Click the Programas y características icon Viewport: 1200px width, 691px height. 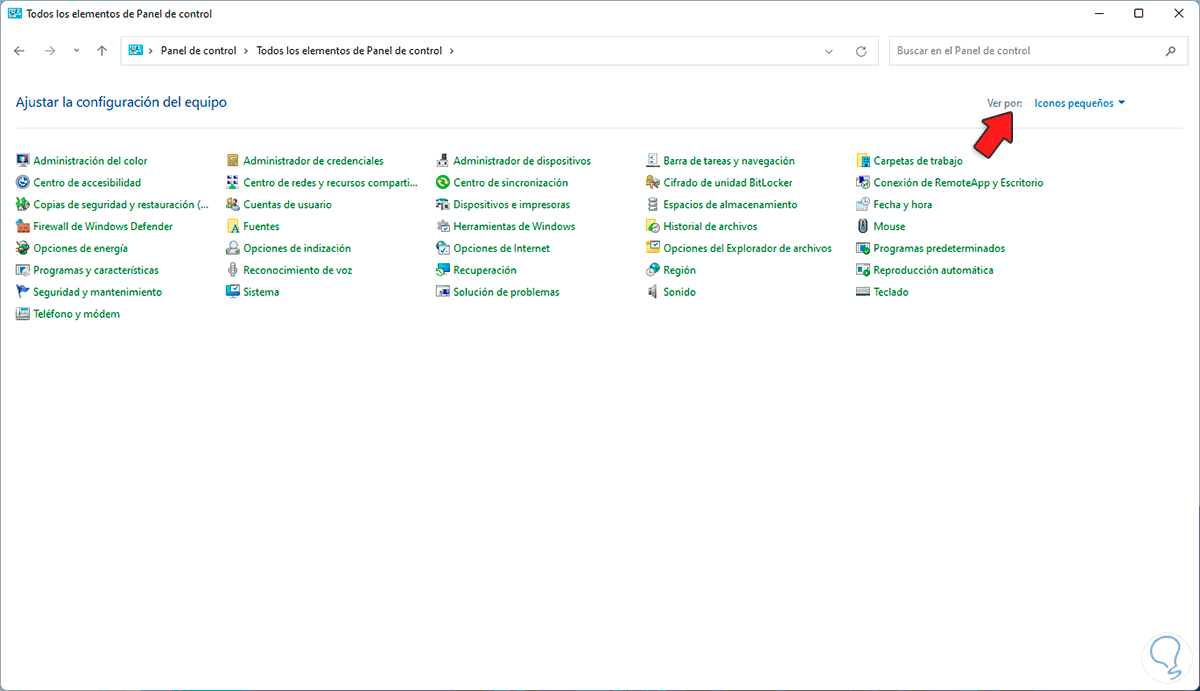[23, 270]
